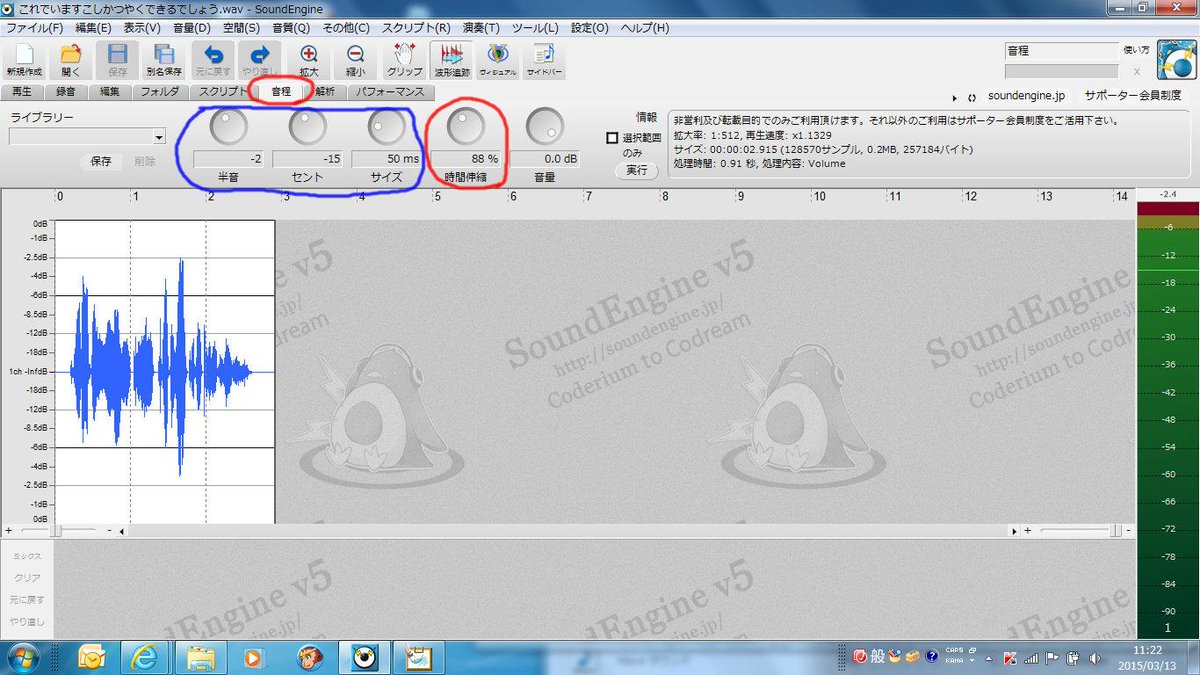Click the サイズ knob
This screenshot has width=1200, height=675.
[x=386, y=125]
